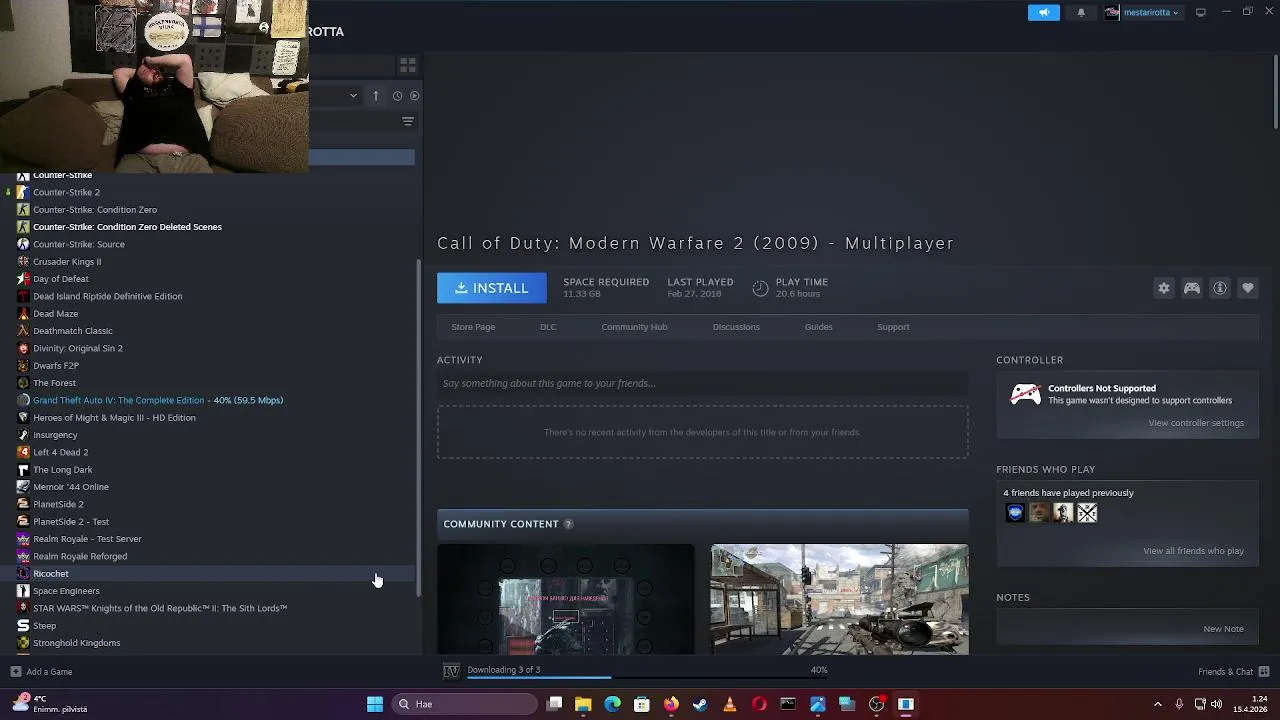
Task: Toggle the recent activity clock filter
Action: 397,96
